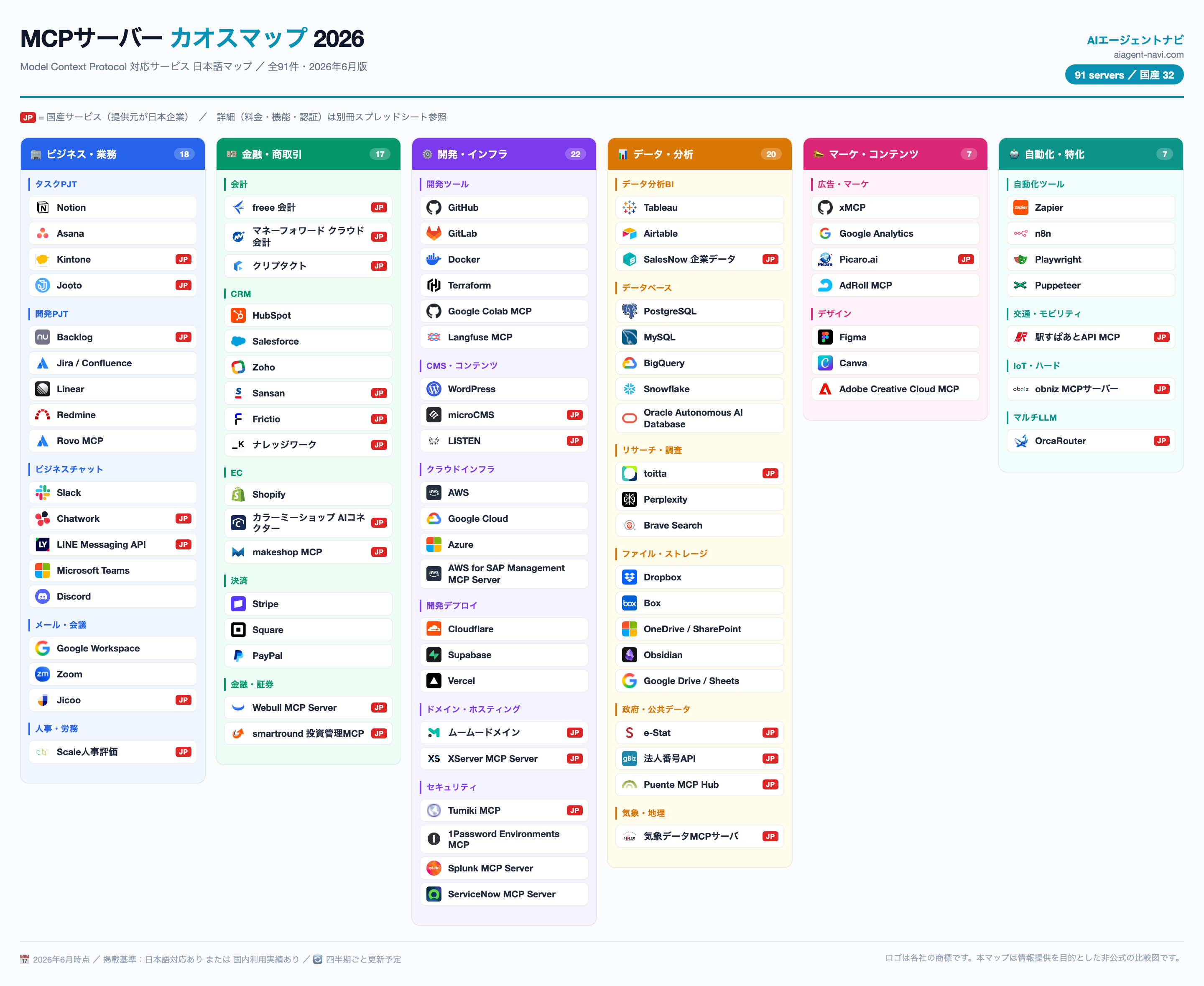The height and width of the screenshot is (986, 1204).
Task: Select the Backlog logo icon
Action: pos(43,337)
